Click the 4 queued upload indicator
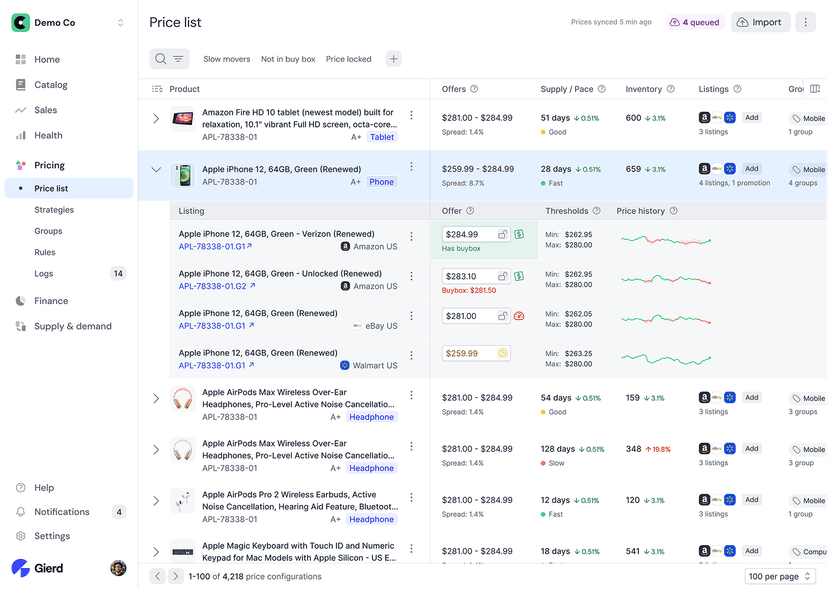The height and width of the screenshot is (589, 828). tap(693, 21)
